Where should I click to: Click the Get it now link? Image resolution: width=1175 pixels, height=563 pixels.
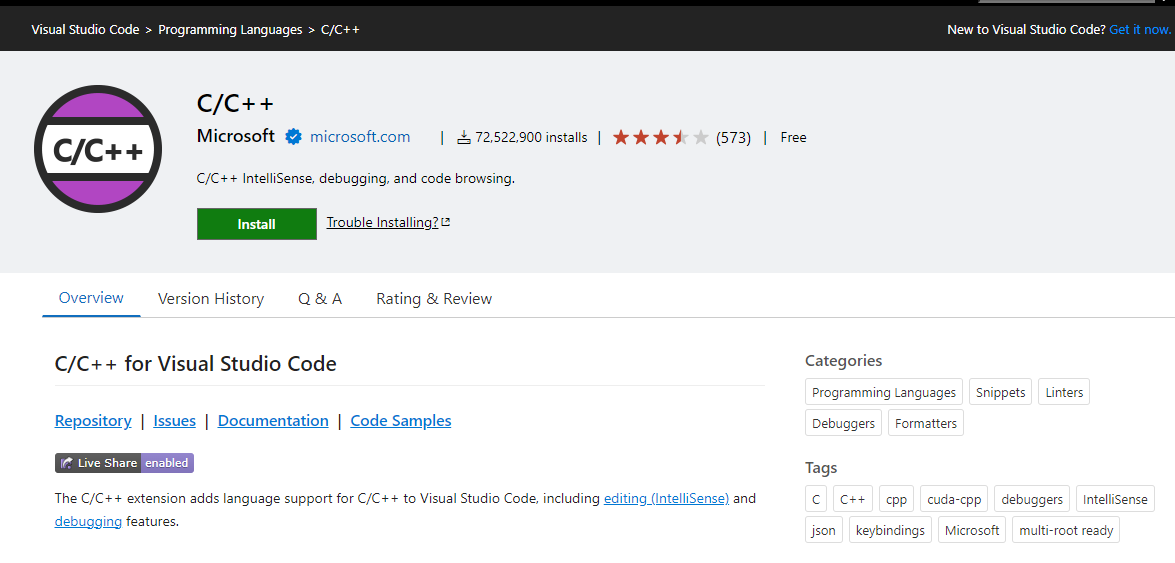tap(1140, 30)
